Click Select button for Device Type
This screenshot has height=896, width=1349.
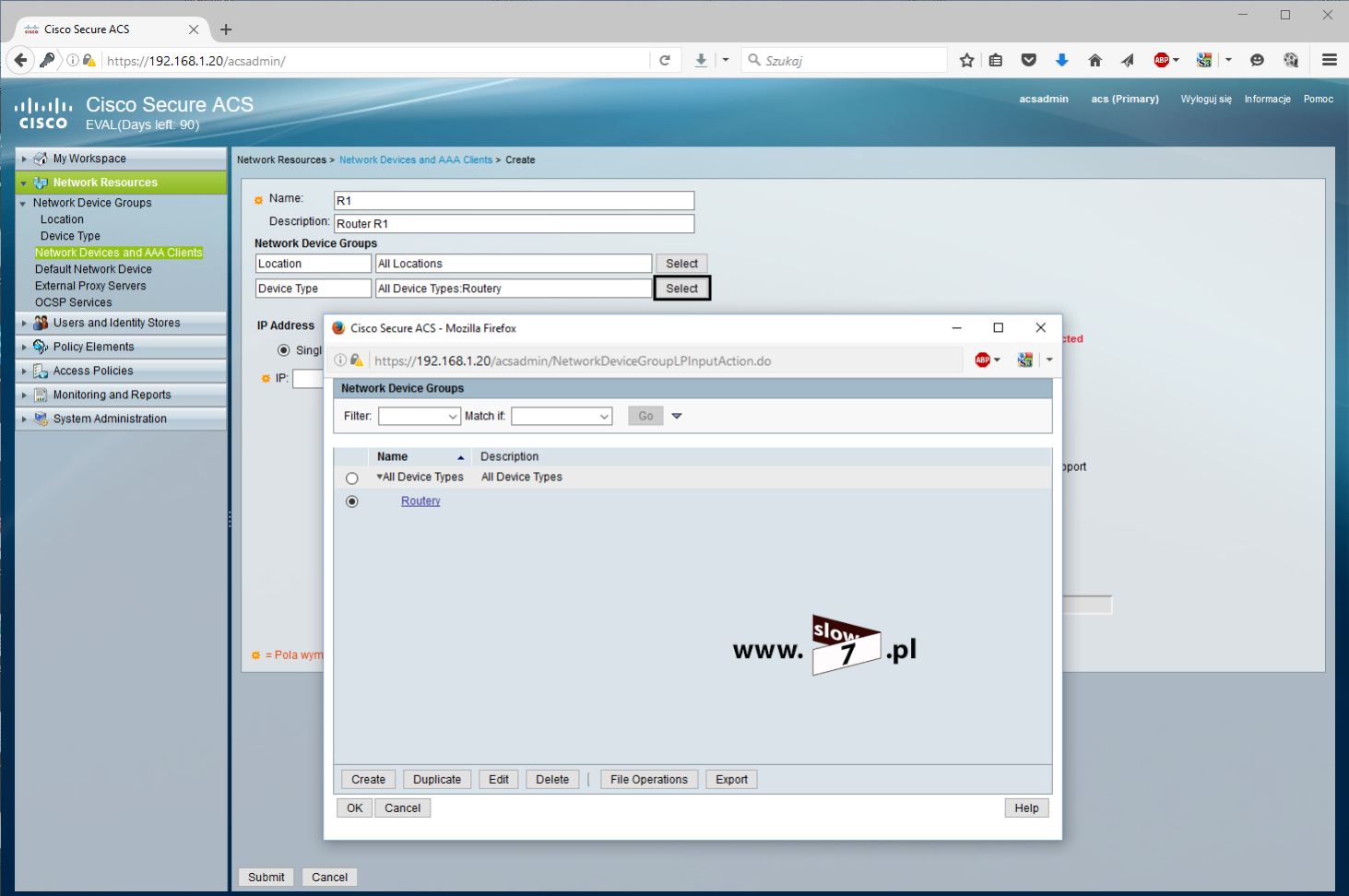(682, 289)
